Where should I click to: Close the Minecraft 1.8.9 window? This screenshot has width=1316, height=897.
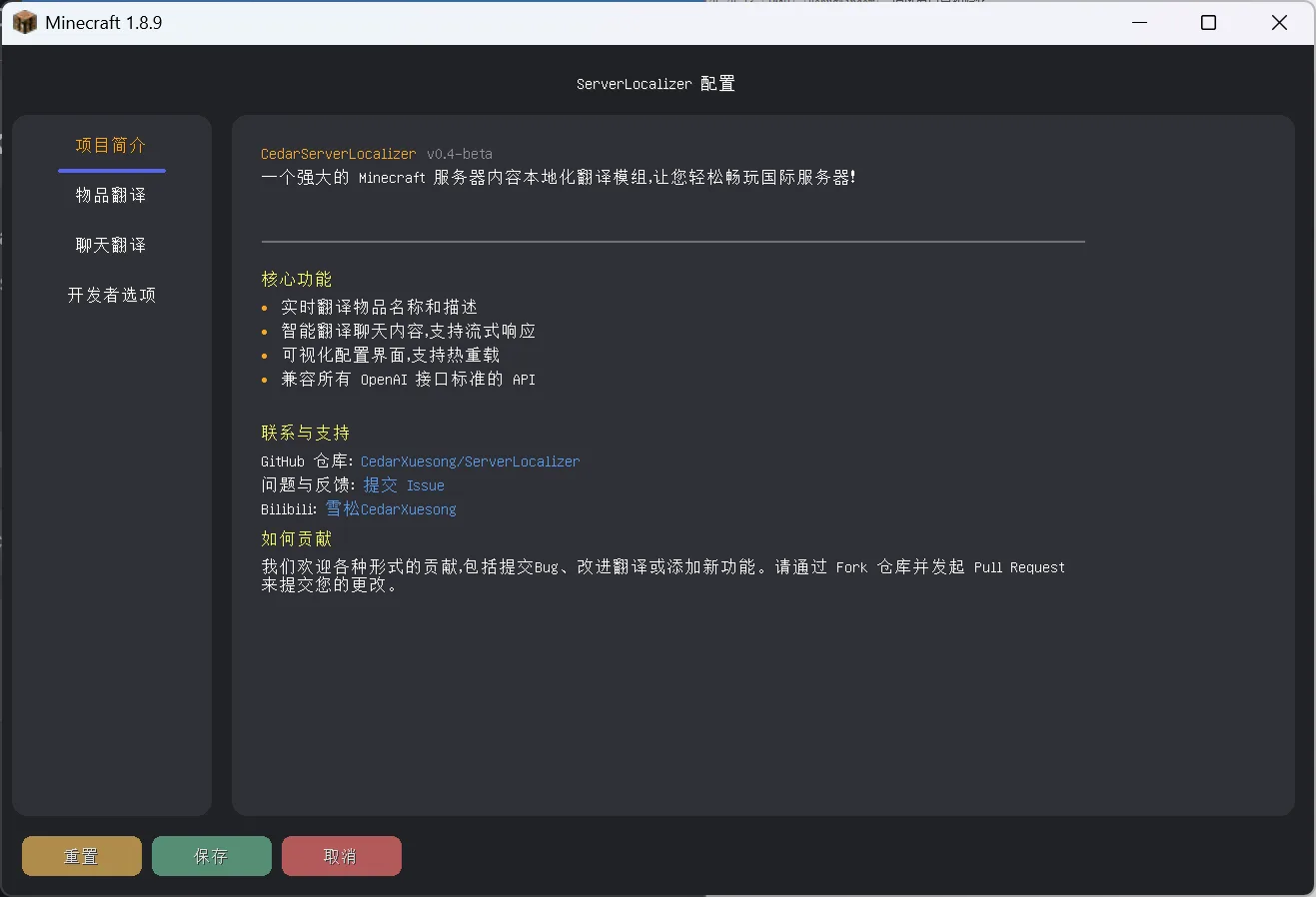[1279, 22]
